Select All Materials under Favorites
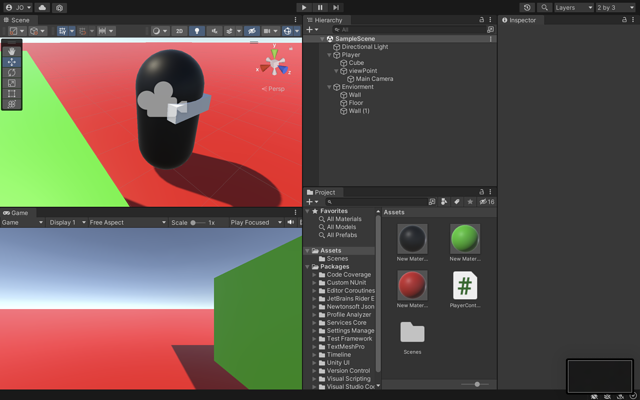640x400 pixels. click(344, 219)
